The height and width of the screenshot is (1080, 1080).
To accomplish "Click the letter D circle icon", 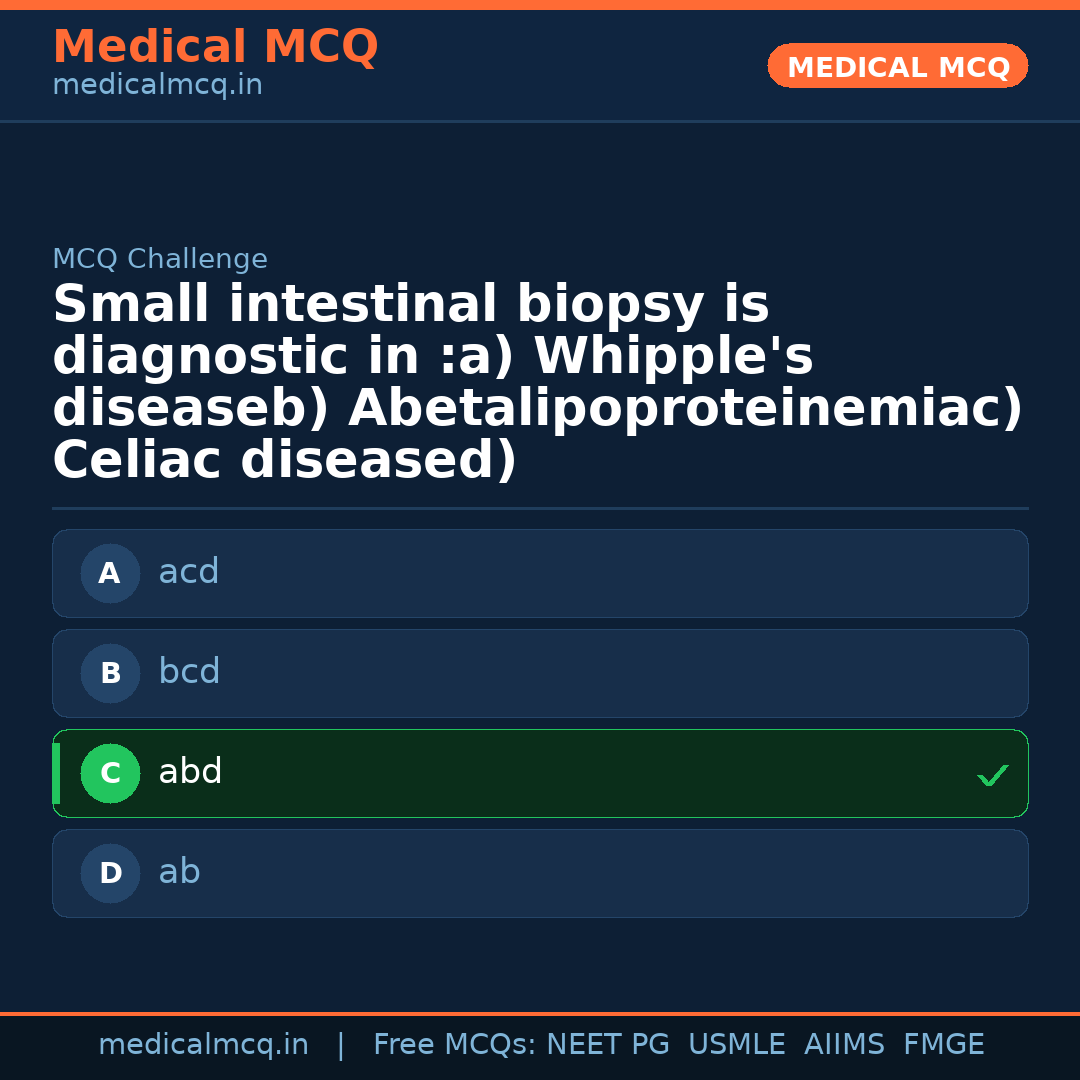I will point(110,873).
